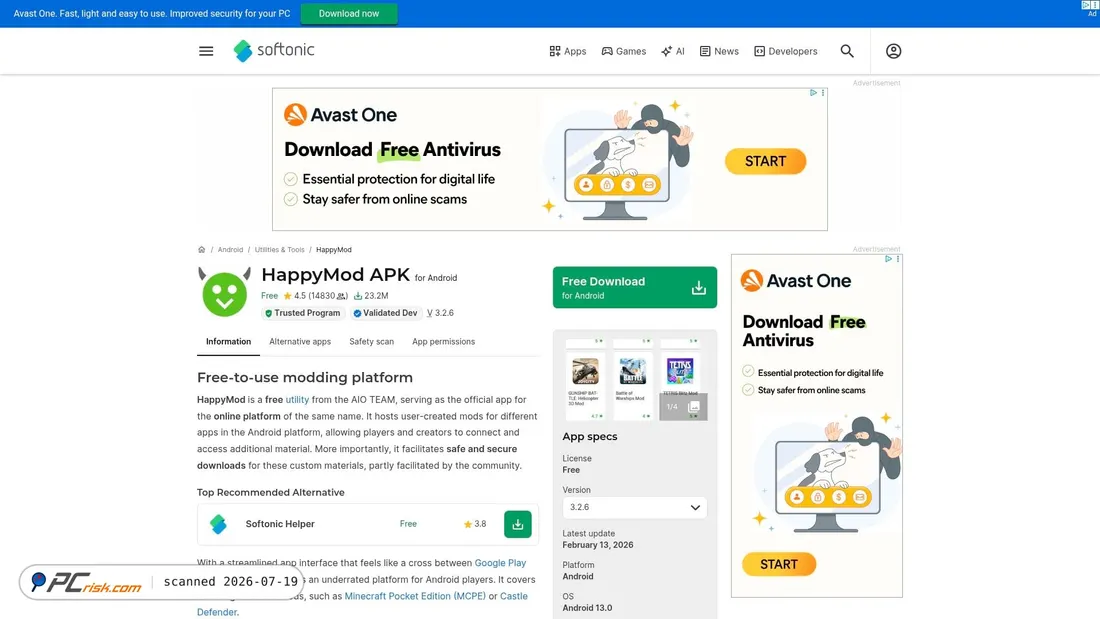Click Softonic Helper logo icon

coord(218,524)
